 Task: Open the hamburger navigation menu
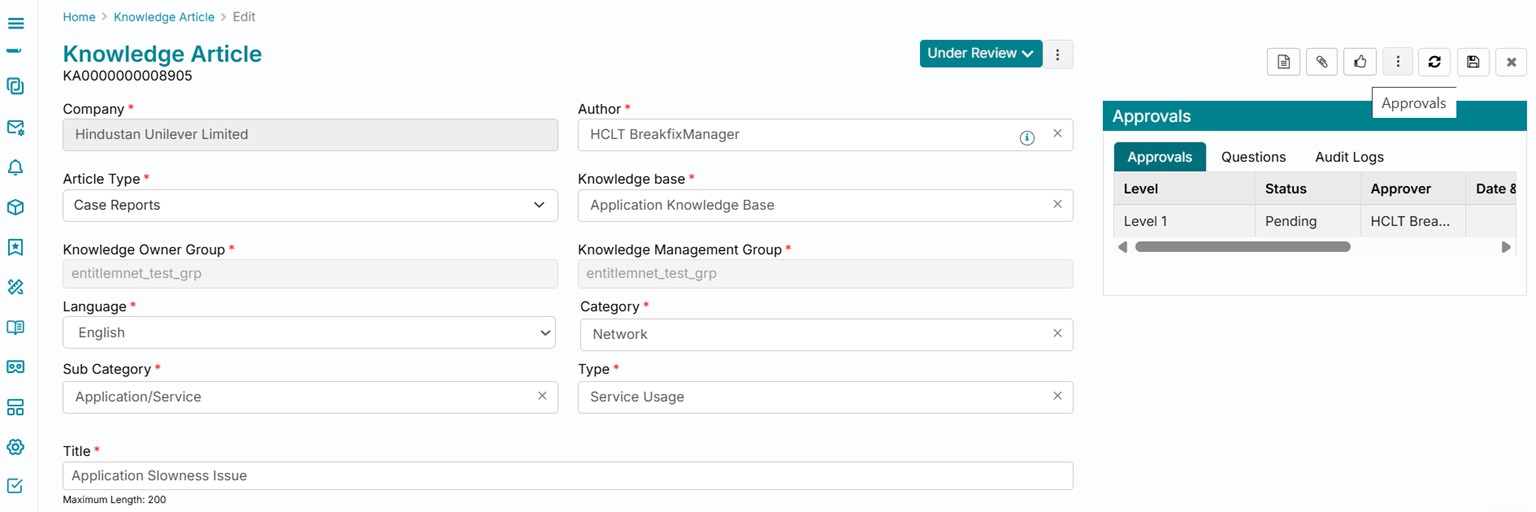(x=16, y=23)
